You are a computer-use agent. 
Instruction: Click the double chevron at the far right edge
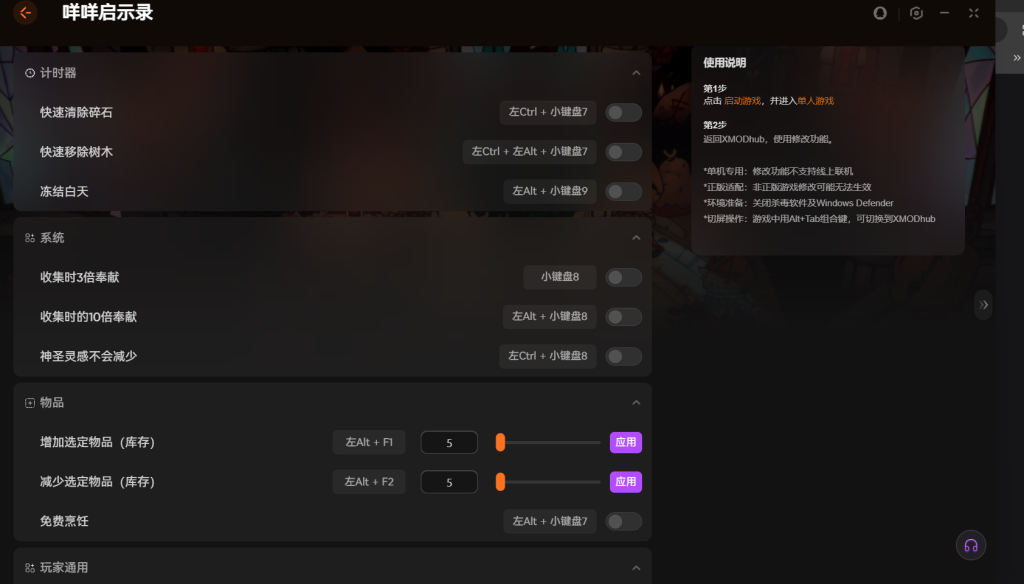coord(1016,57)
